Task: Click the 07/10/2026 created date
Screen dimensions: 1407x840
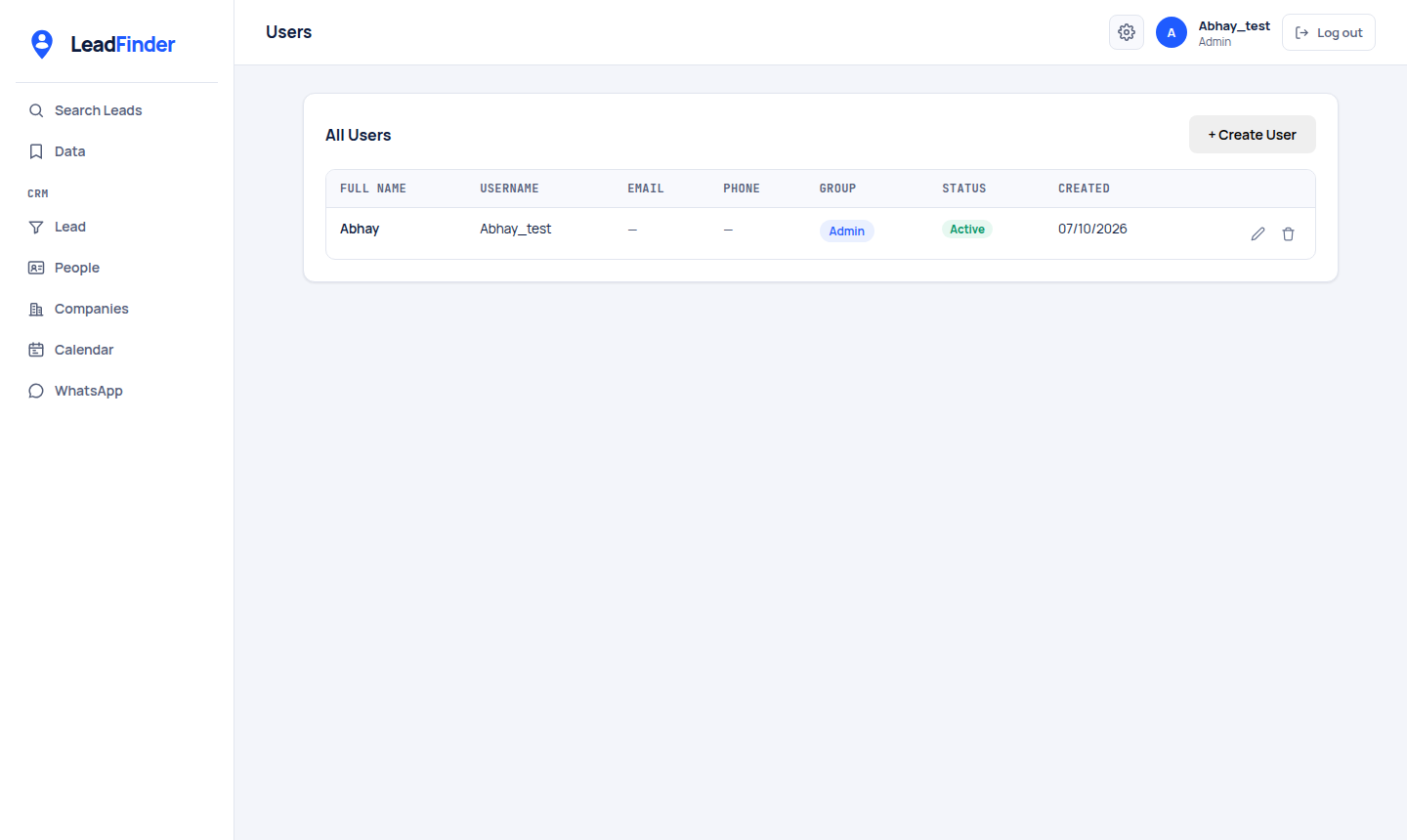Action: pos(1092,229)
